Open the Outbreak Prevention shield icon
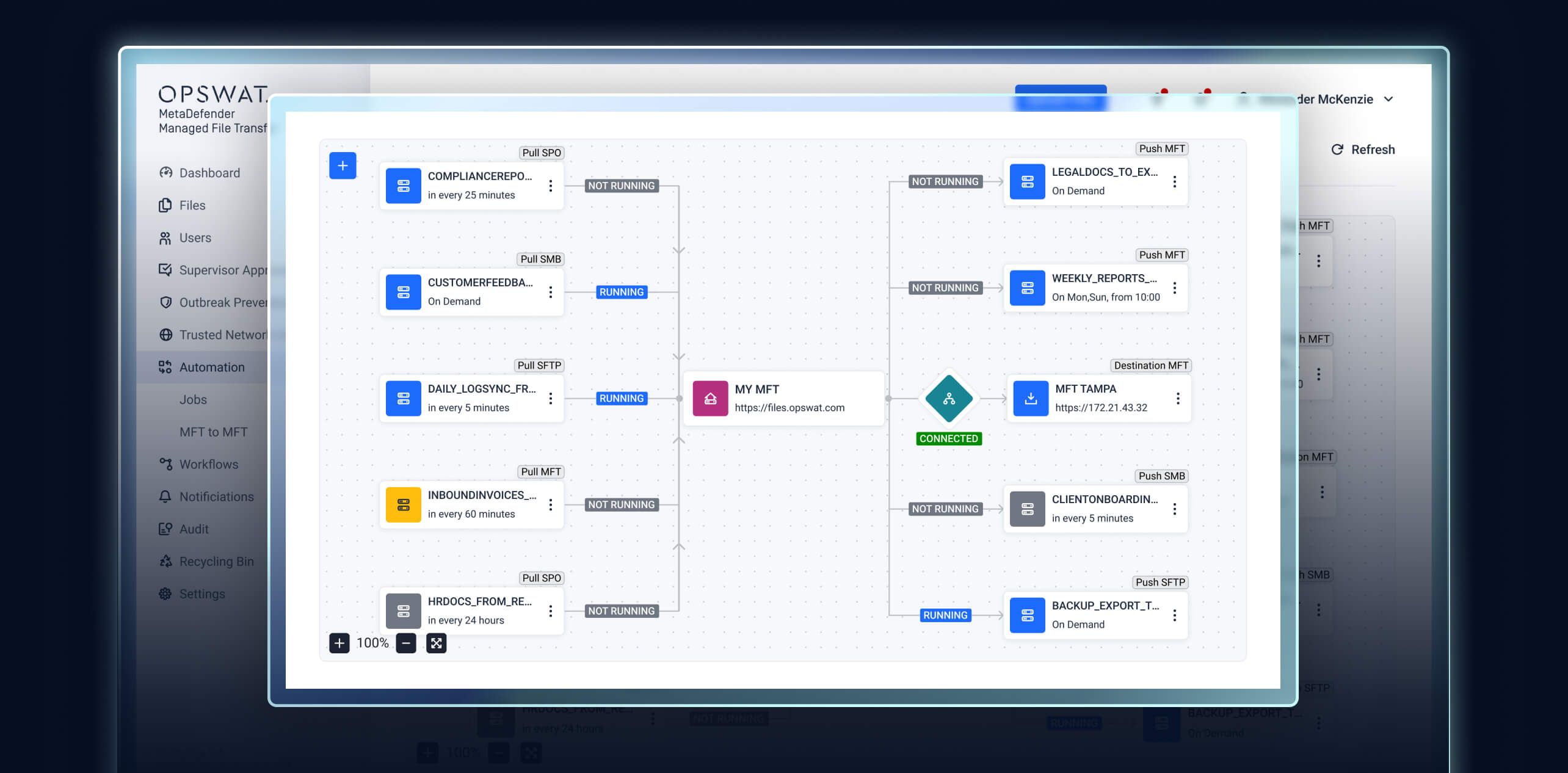Screen dimensions: 1568x773 (165, 302)
